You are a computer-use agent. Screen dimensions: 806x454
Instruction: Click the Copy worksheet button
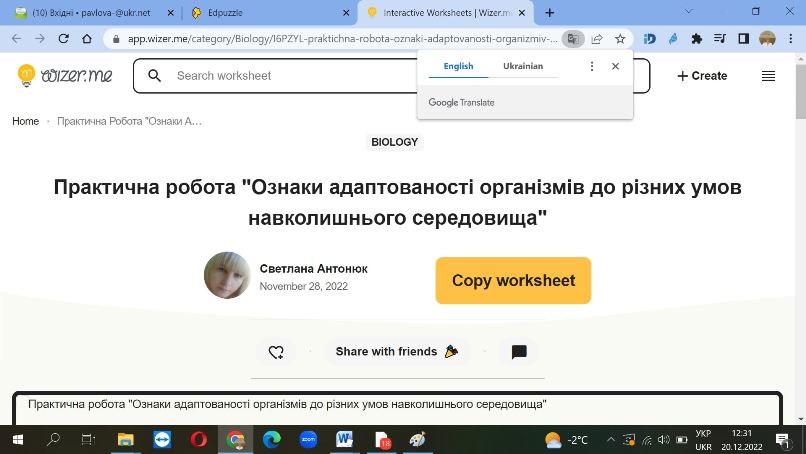(x=513, y=280)
